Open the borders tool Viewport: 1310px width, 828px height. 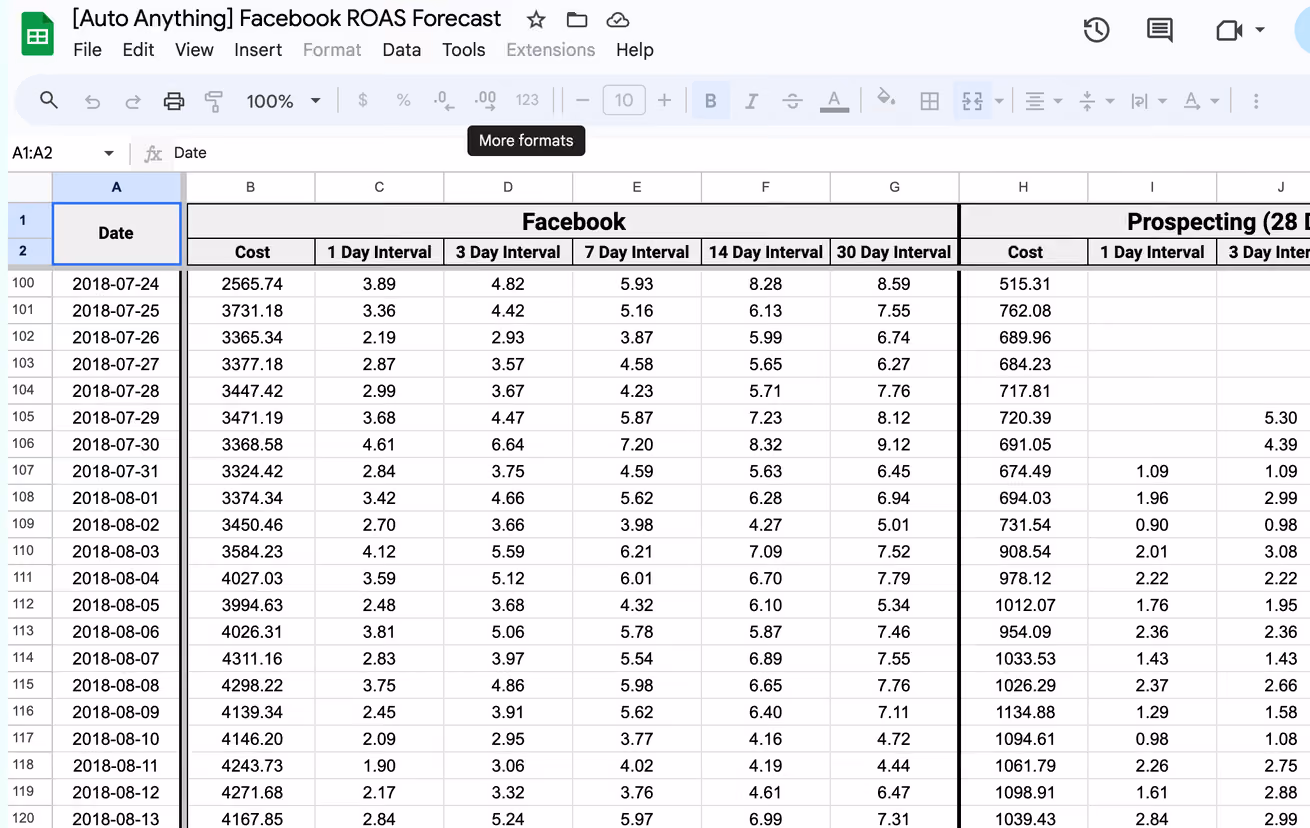coord(929,100)
